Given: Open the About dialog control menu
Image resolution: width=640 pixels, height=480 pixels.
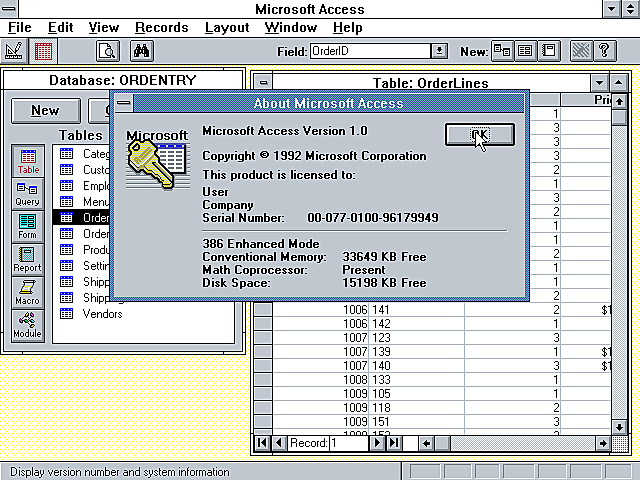Looking at the screenshot, I should [x=124, y=103].
